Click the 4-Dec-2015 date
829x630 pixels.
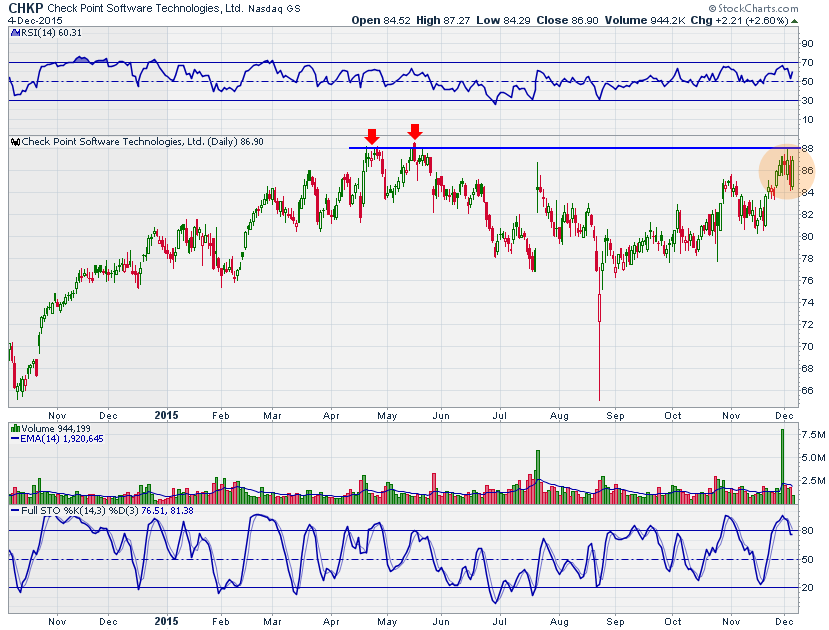tap(35, 21)
